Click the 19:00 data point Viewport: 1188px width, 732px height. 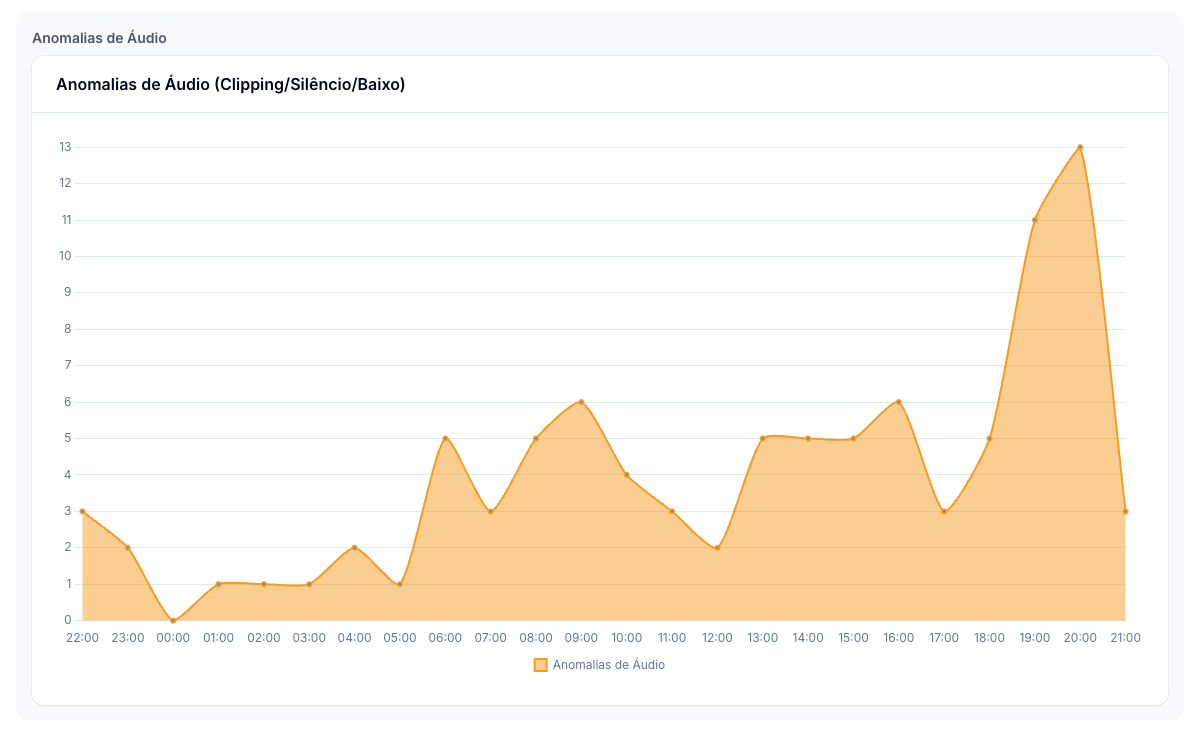pyautogui.click(x=1035, y=220)
